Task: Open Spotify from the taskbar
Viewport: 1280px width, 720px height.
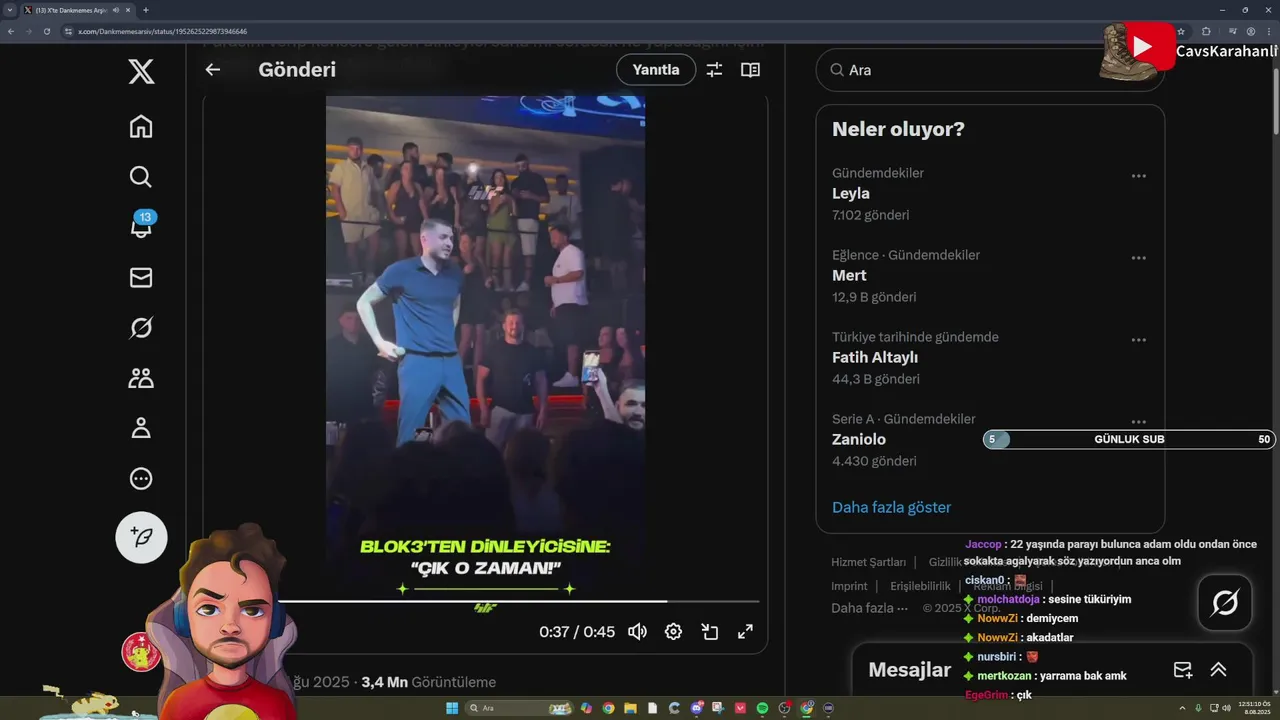Action: (762, 708)
